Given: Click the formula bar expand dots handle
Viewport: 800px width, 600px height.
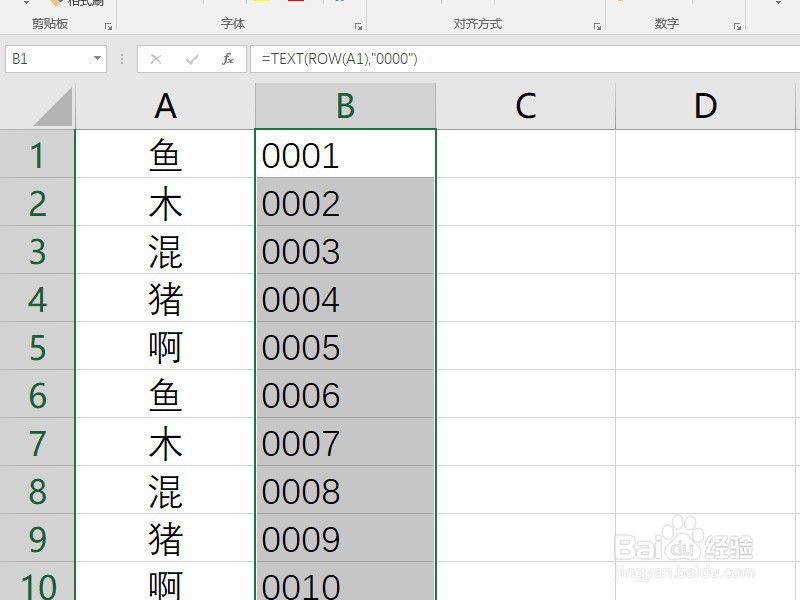Looking at the screenshot, I should (121, 59).
